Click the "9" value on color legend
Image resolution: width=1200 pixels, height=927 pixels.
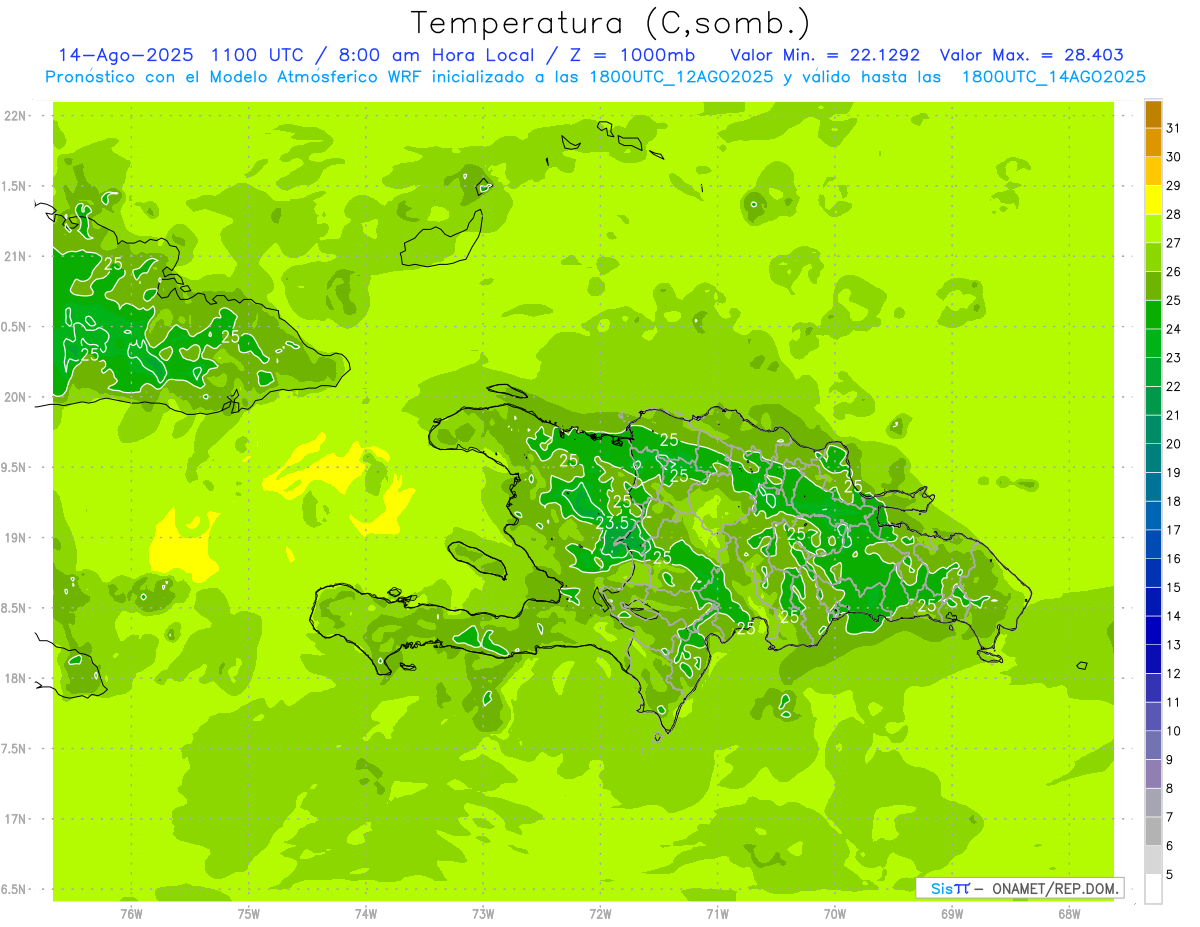tap(1170, 760)
